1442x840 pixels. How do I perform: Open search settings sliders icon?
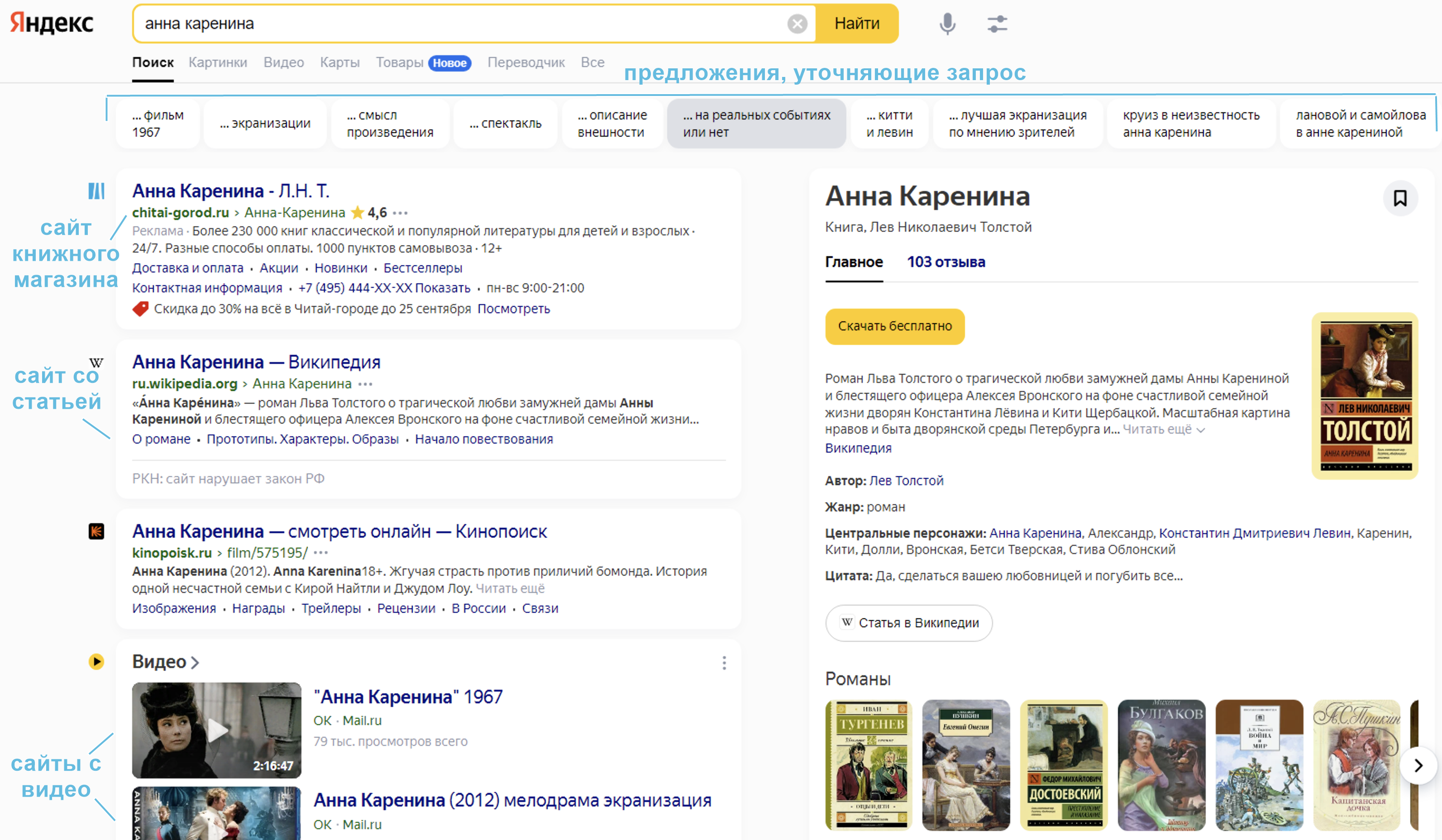998,24
